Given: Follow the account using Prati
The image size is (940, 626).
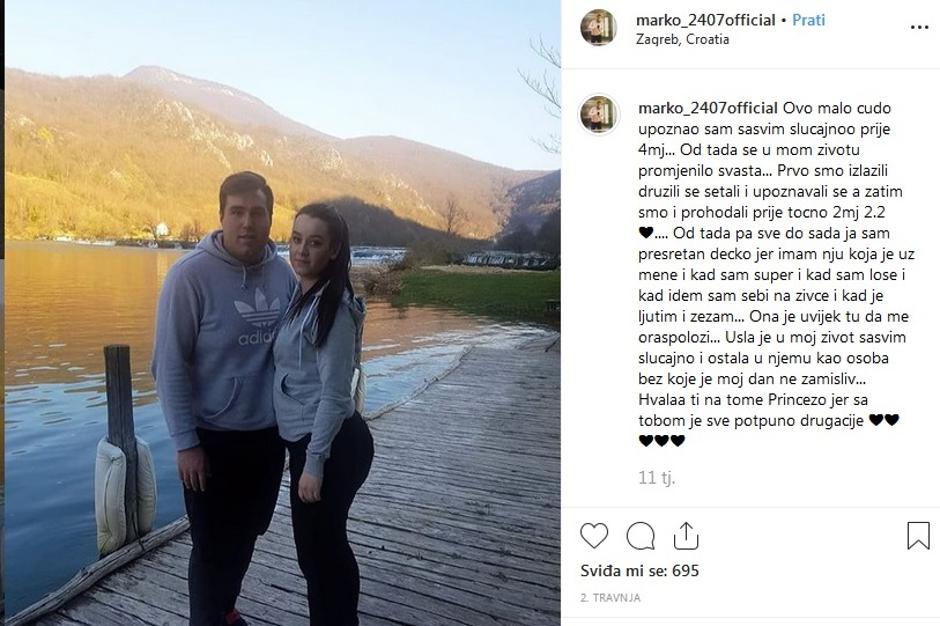Looking at the screenshot, I should pyautogui.click(x=808, y=20).
